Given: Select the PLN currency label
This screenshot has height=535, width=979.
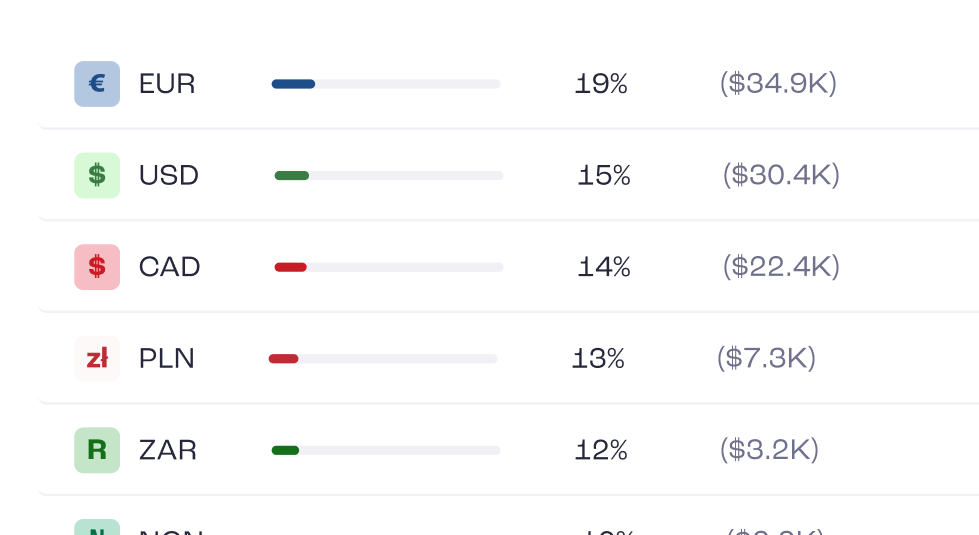Looking at the screenshot, I should pyautogui.click(x=167, y=358).
